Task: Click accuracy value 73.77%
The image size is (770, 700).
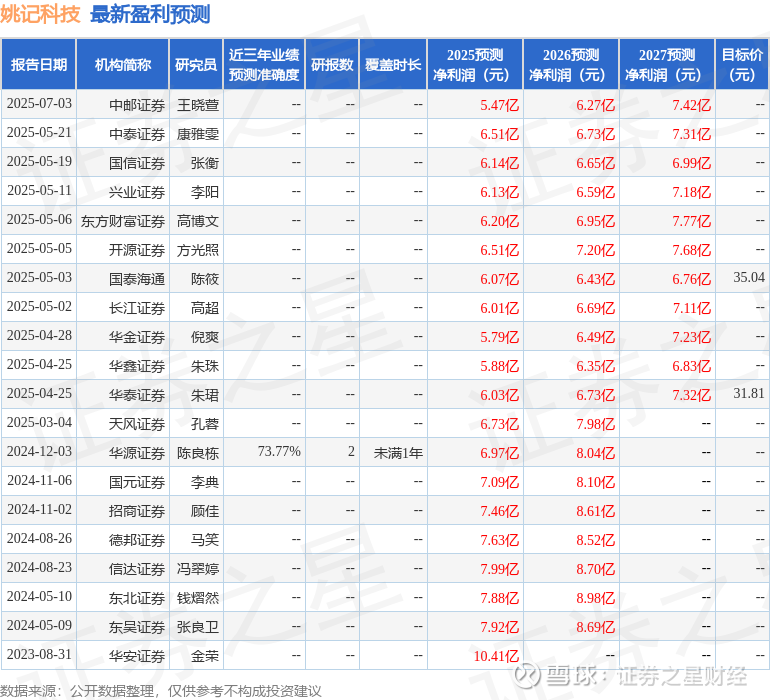Action: (279, 451)
